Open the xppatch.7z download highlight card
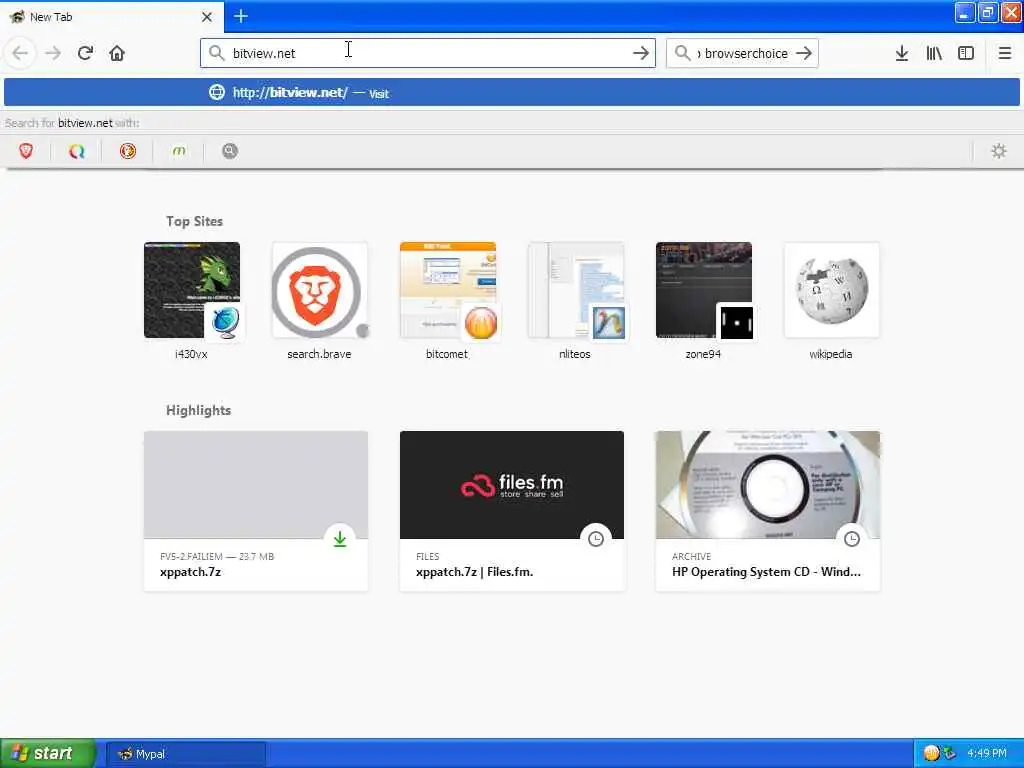The height and width of the screenshot is (768, 1024). pos(255,511)
